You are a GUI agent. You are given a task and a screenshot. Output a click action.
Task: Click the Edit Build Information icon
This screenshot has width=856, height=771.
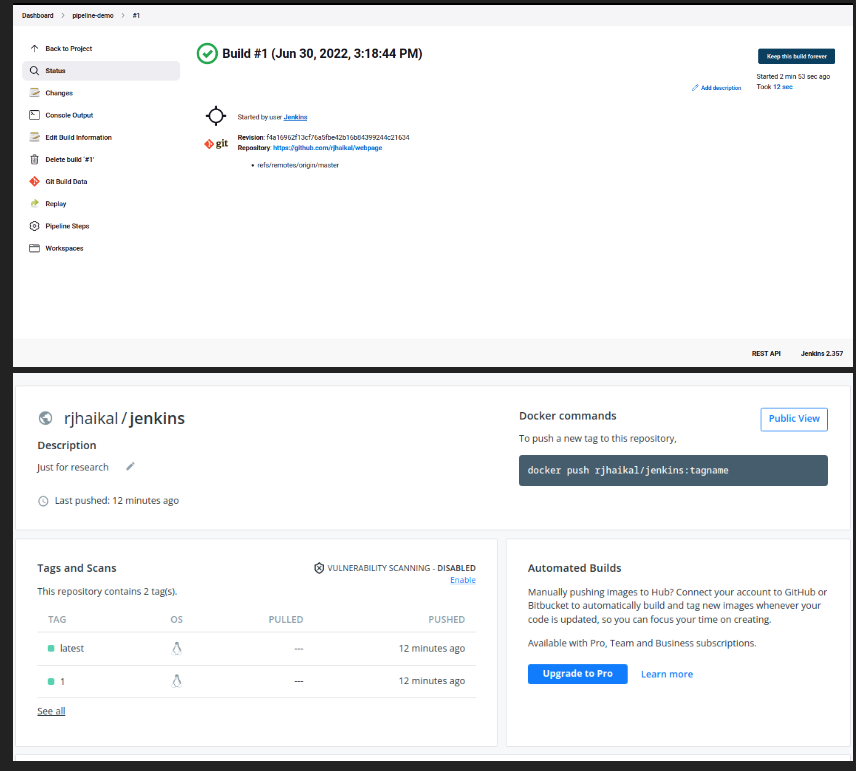click(x=34, y=137)
